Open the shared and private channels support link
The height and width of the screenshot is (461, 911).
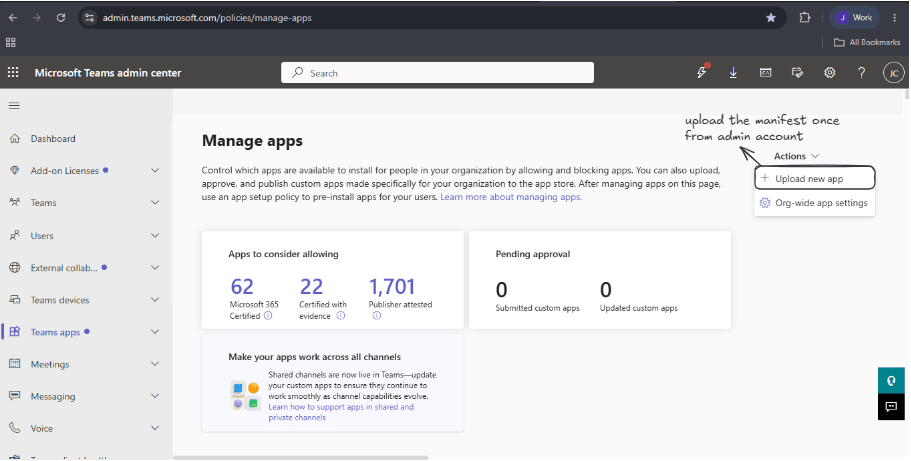point(341,412)
